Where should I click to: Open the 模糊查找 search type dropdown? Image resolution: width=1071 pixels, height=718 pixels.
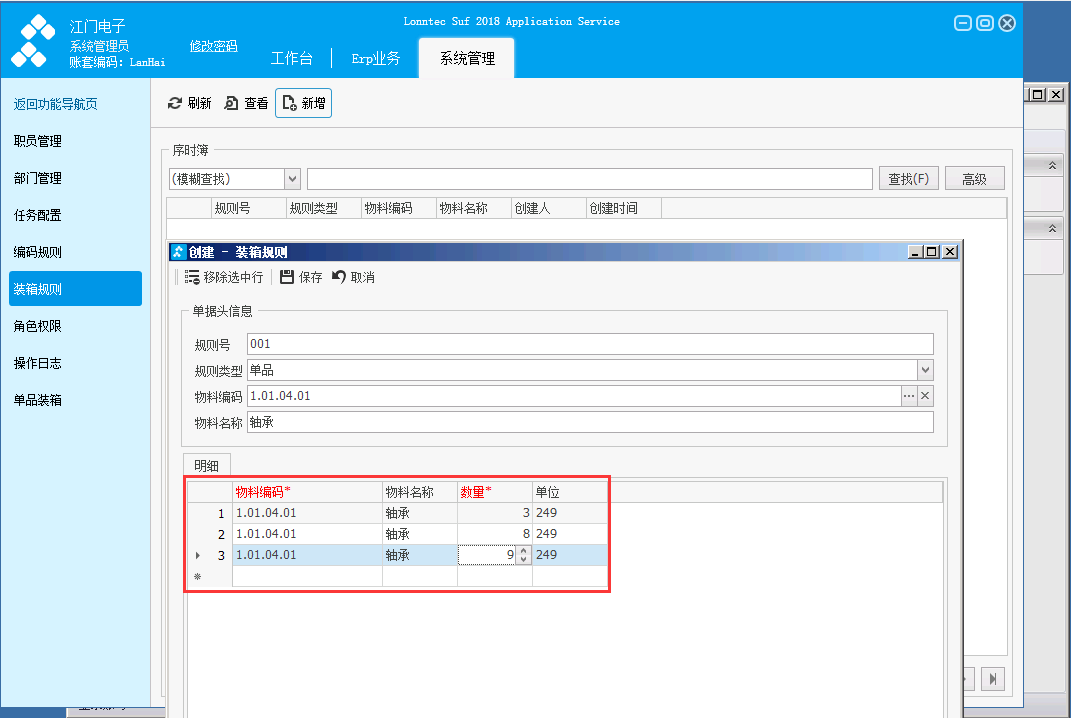coord(292,179)
